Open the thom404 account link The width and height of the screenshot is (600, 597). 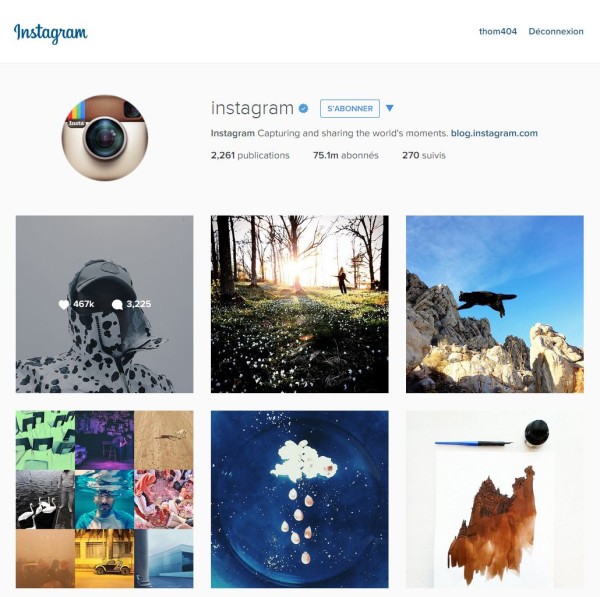[498, 31]
